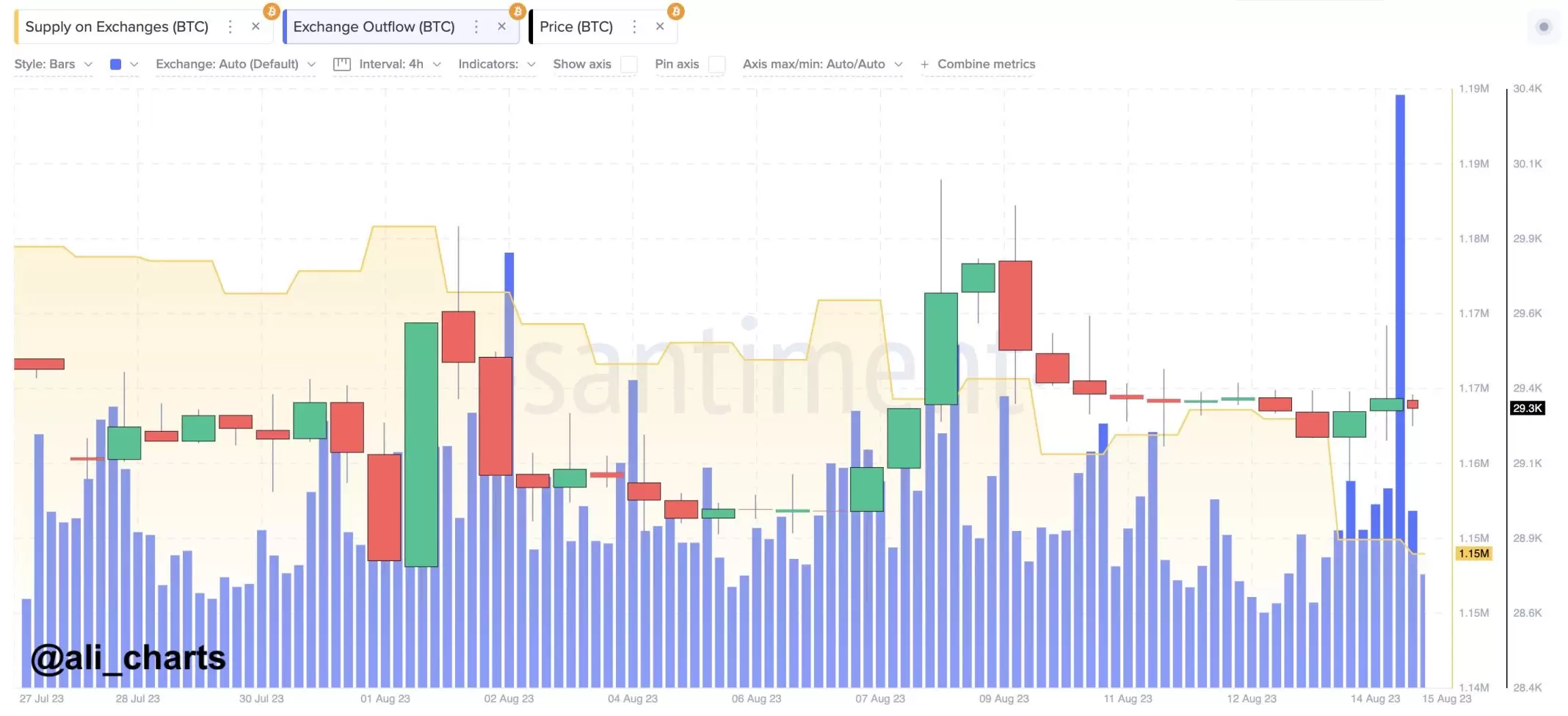Click the Bitcoin badge on Price tab

point(675,11)
